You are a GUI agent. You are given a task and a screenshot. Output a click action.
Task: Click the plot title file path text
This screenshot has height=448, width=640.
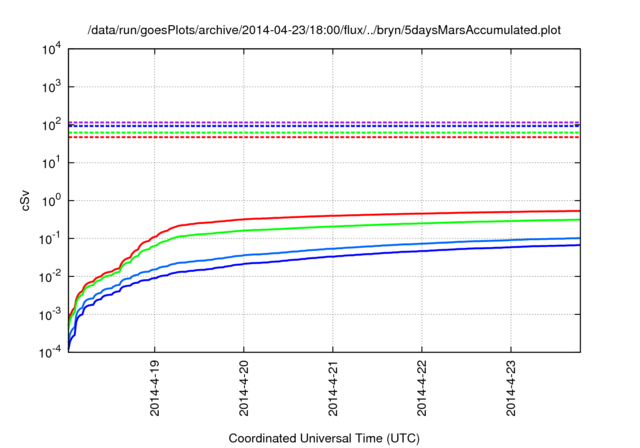[x=324, y=30]
